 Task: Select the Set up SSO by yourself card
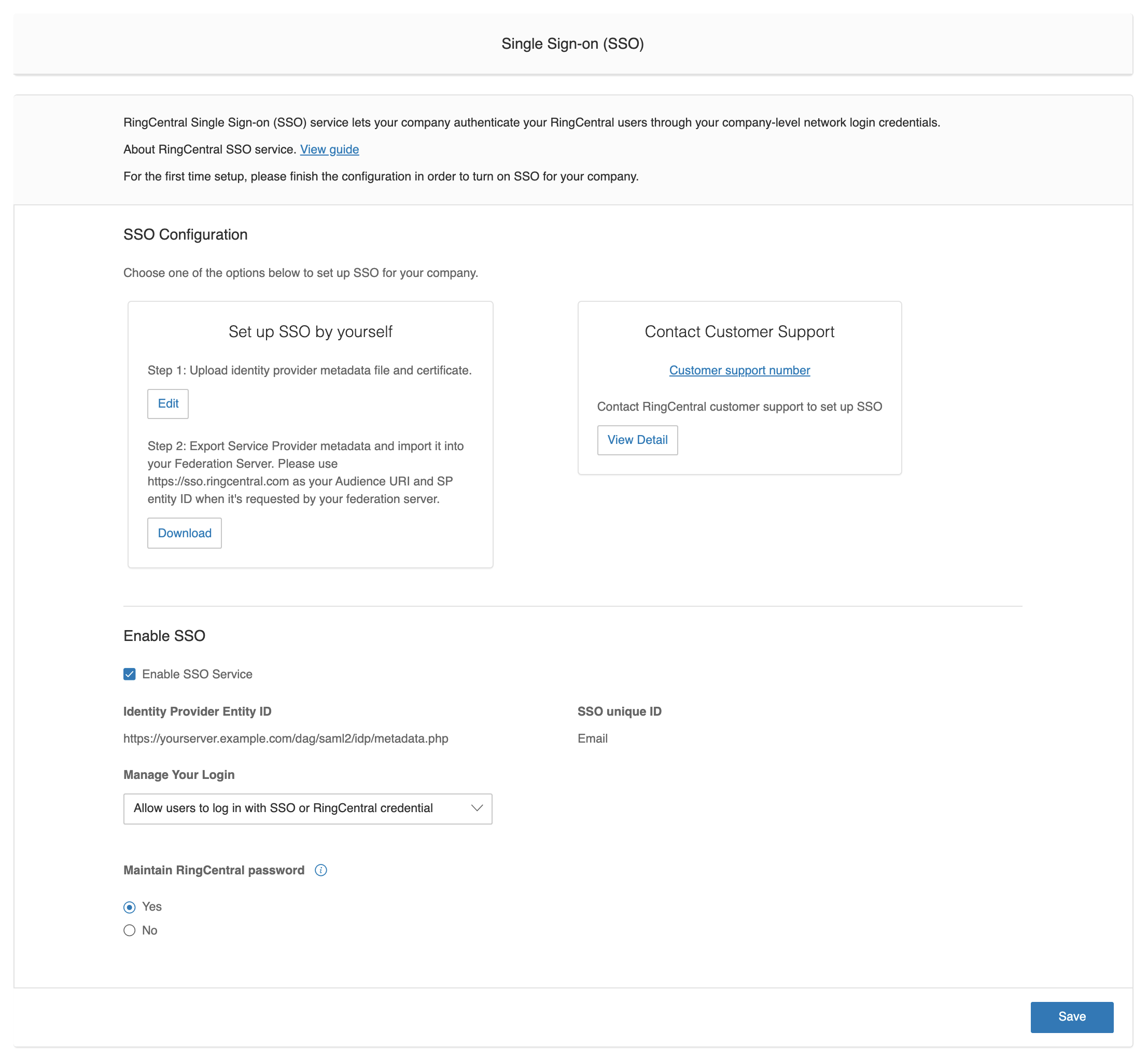[x=310, y=331]
